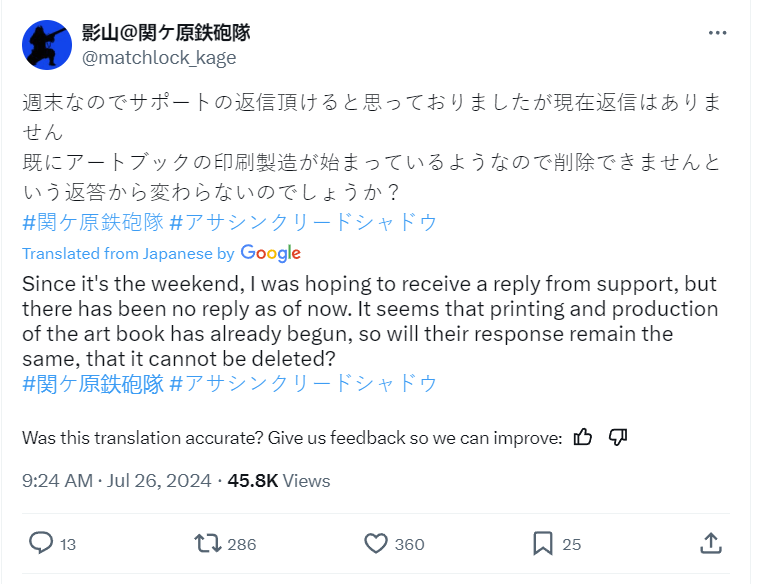The image size is (762, 584).
Task: Click the reply speech bubble icon
Action: tap(40, 544)
